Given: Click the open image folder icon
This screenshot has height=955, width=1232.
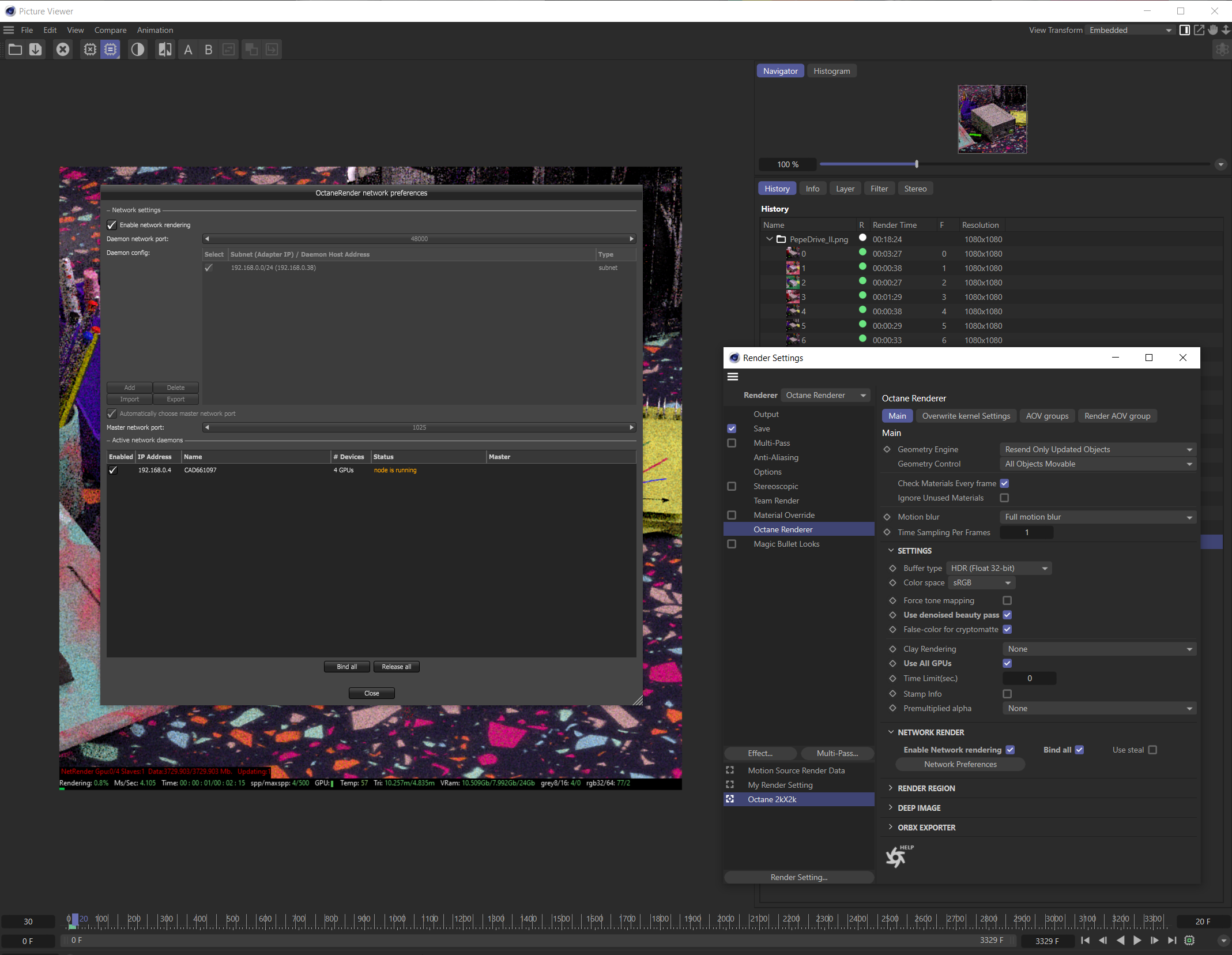Looking at the screenshot, I should (x=15, y=50).
